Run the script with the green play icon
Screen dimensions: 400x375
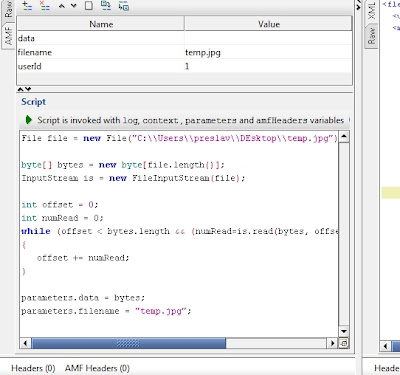click(x=29, y=120)
